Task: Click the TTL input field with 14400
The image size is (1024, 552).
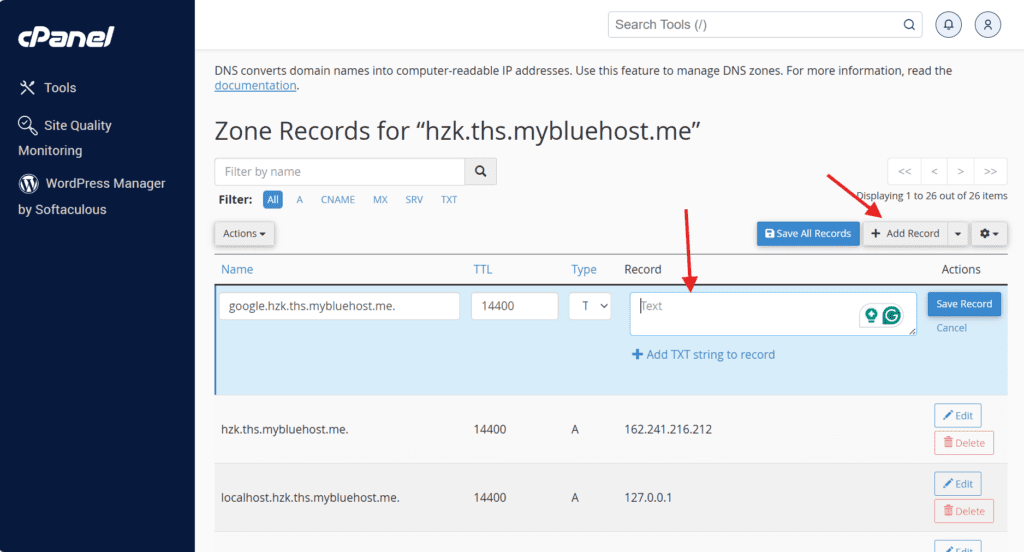Action: tap(514, 306)
